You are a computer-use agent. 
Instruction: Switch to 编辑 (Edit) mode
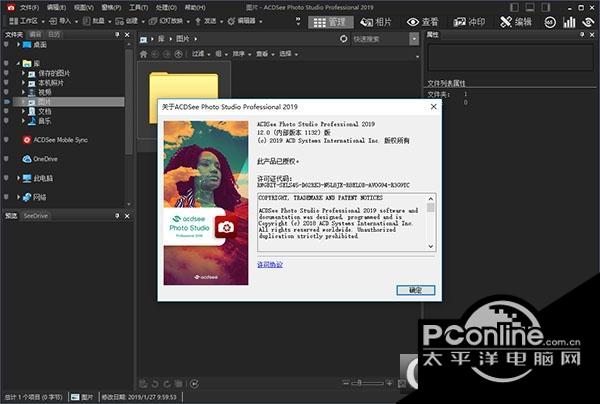pos(515,22)
